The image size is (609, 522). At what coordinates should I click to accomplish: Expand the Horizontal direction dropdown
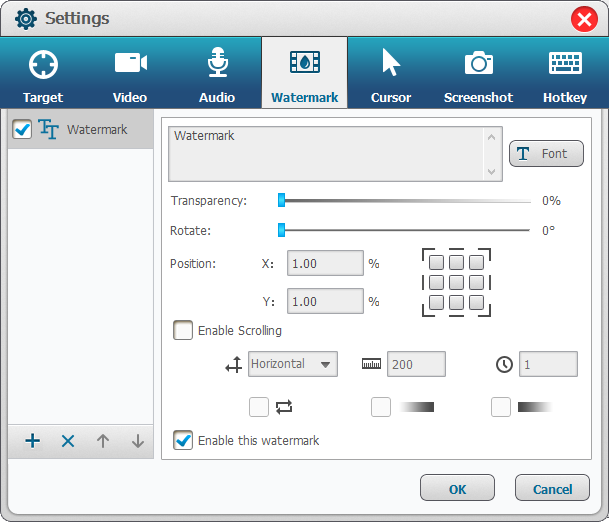tap(293, 364)
